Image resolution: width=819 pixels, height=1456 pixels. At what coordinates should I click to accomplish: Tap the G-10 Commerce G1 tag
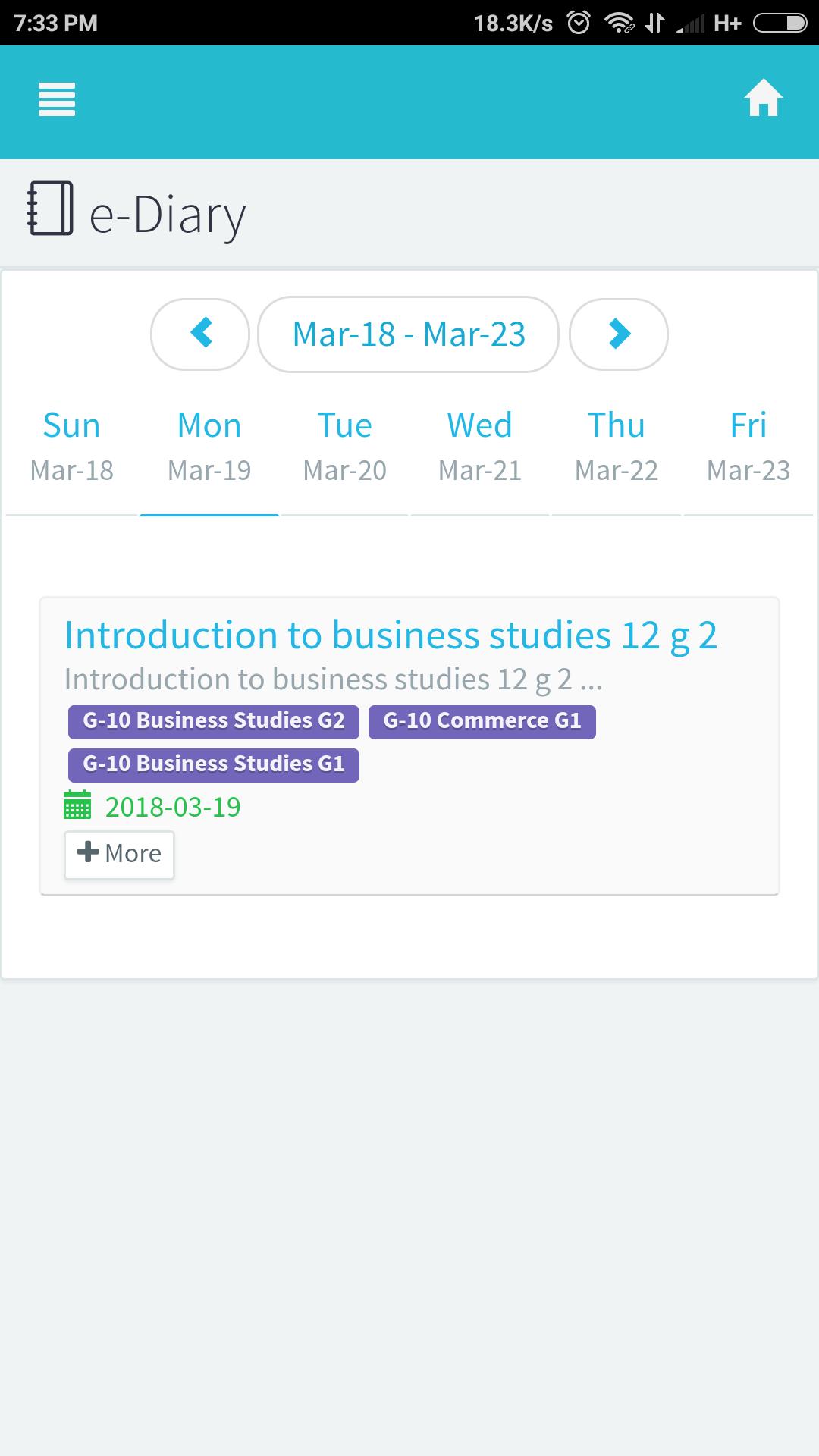click(482, 721)
